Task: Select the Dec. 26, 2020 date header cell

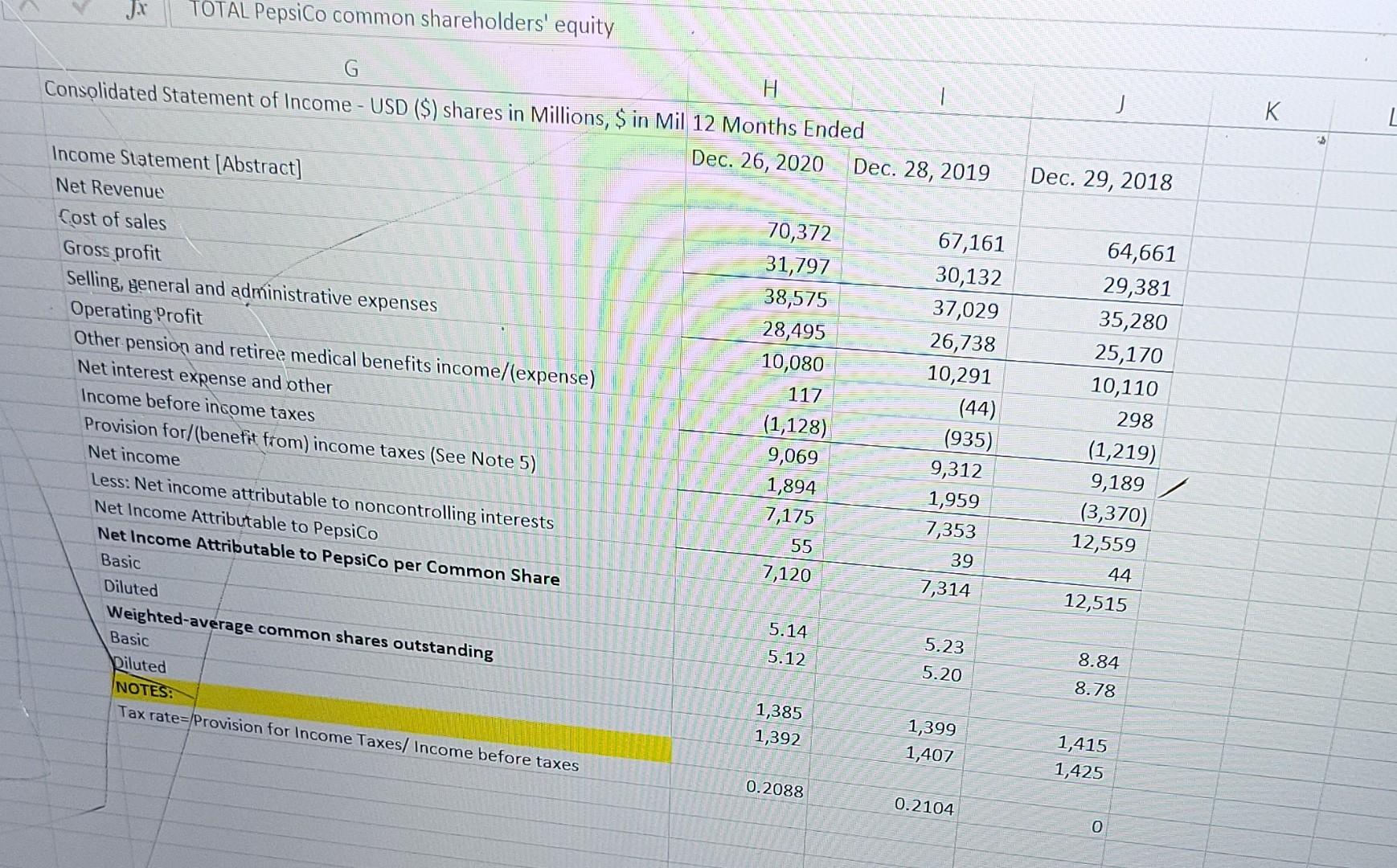Action: [756, 163]
